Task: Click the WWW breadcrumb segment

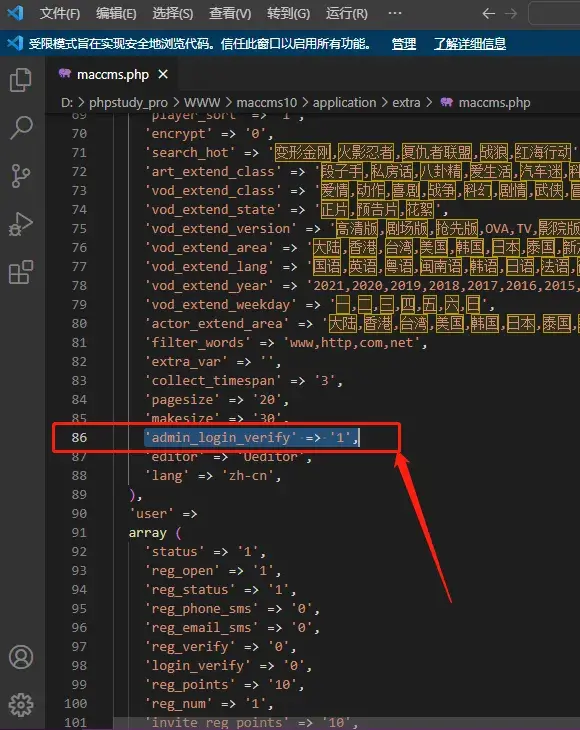Action: (x=202, y=102)
